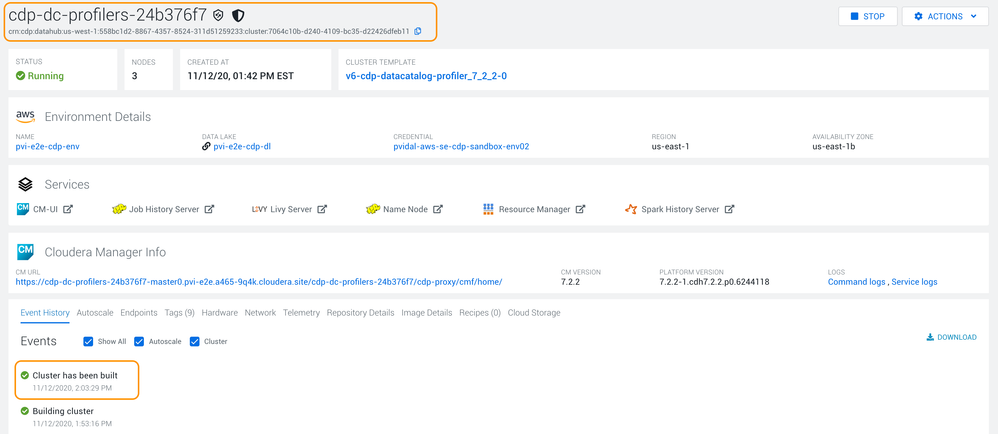Open CM-UI service external link icon
The image size is (998, 434).
coord(68,209)
